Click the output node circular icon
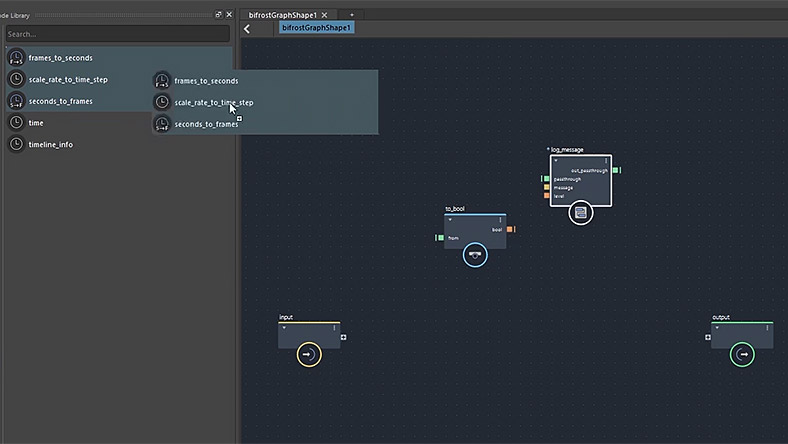788x444 pixels. point(742,354)
